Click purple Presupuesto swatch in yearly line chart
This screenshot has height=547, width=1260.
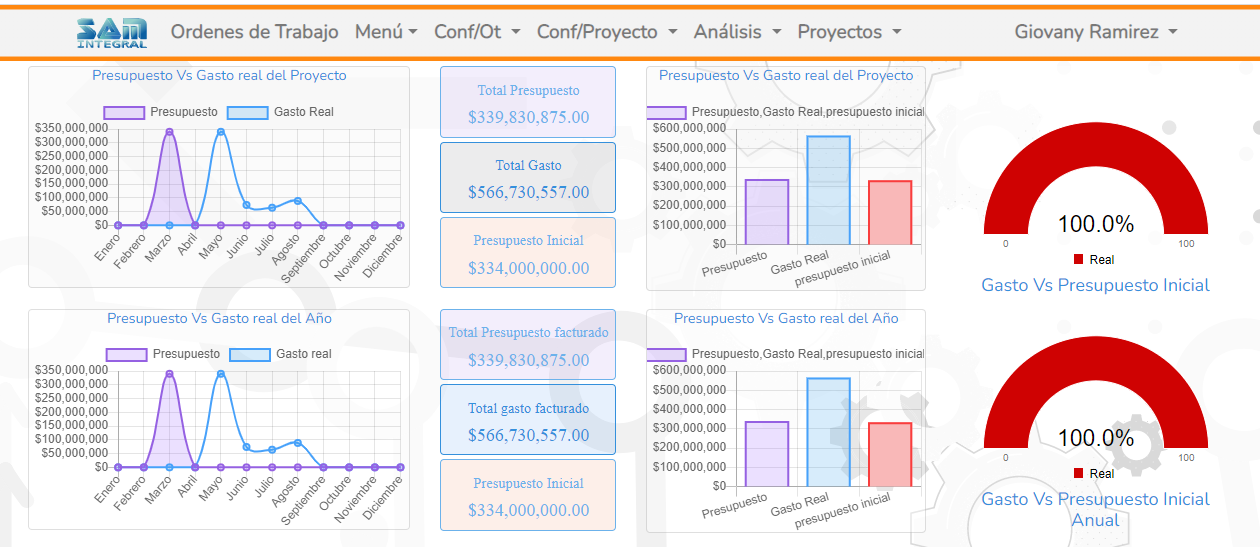coord(126,354)
